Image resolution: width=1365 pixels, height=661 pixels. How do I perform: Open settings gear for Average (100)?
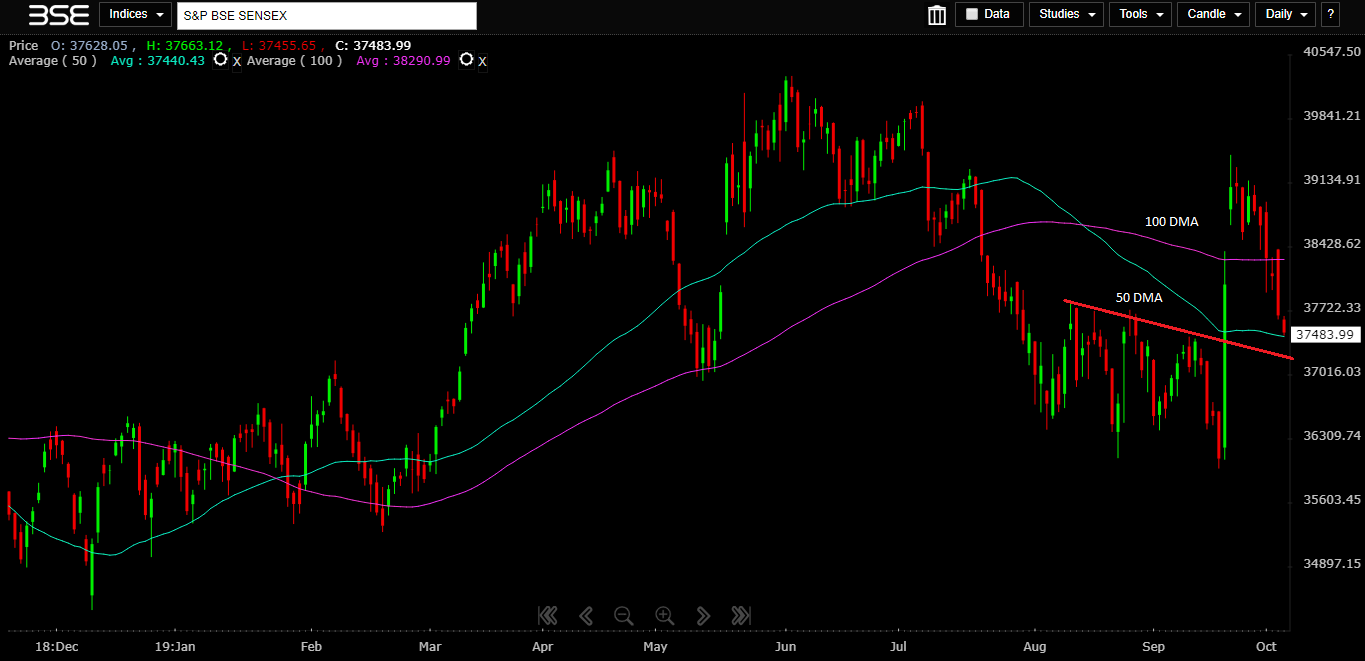pyautogui.click(x=466, y=60)
